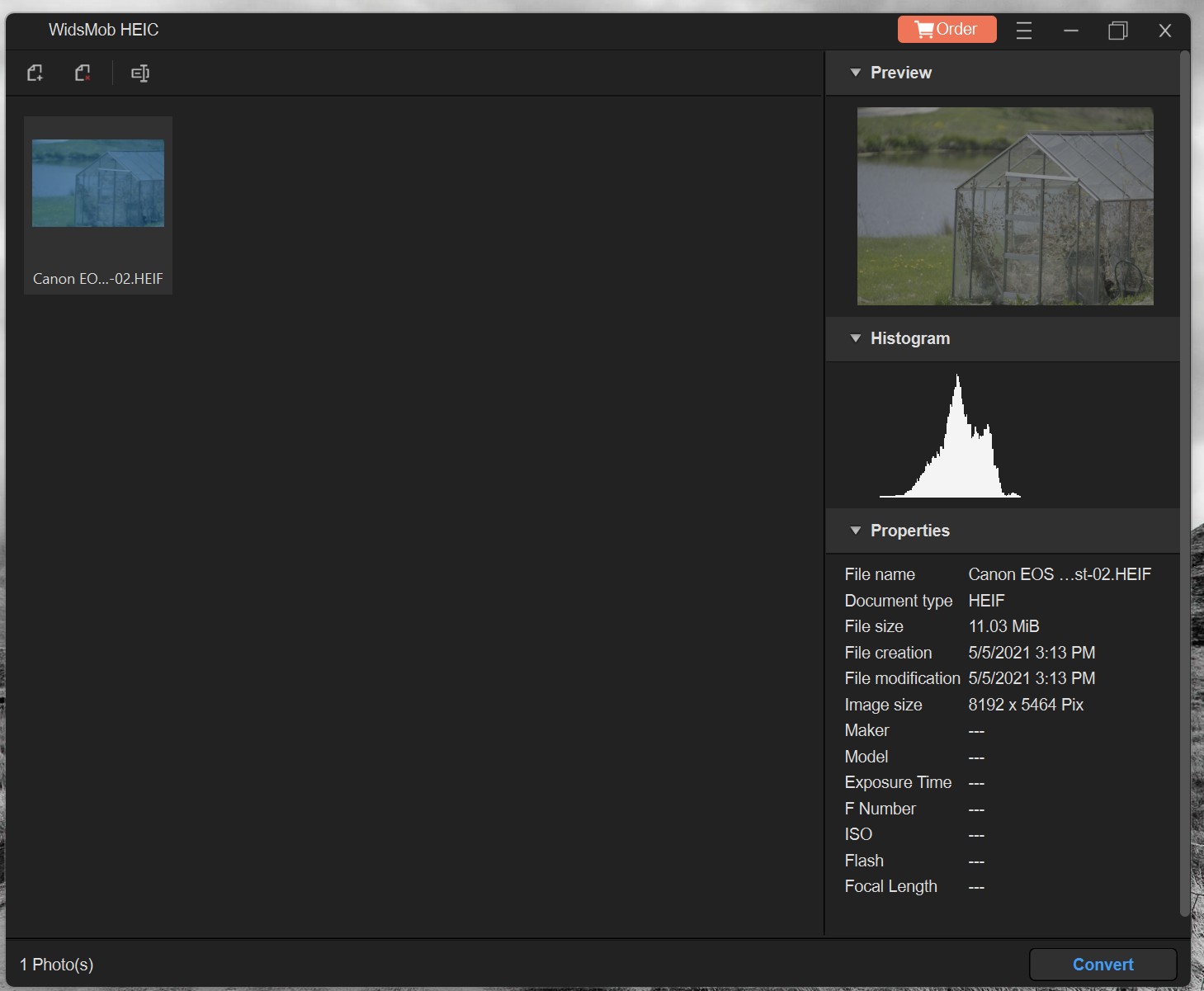Collapse the Histogram section
The height and width of the screenshot is (991, 1204).
(x=856, y=338)
